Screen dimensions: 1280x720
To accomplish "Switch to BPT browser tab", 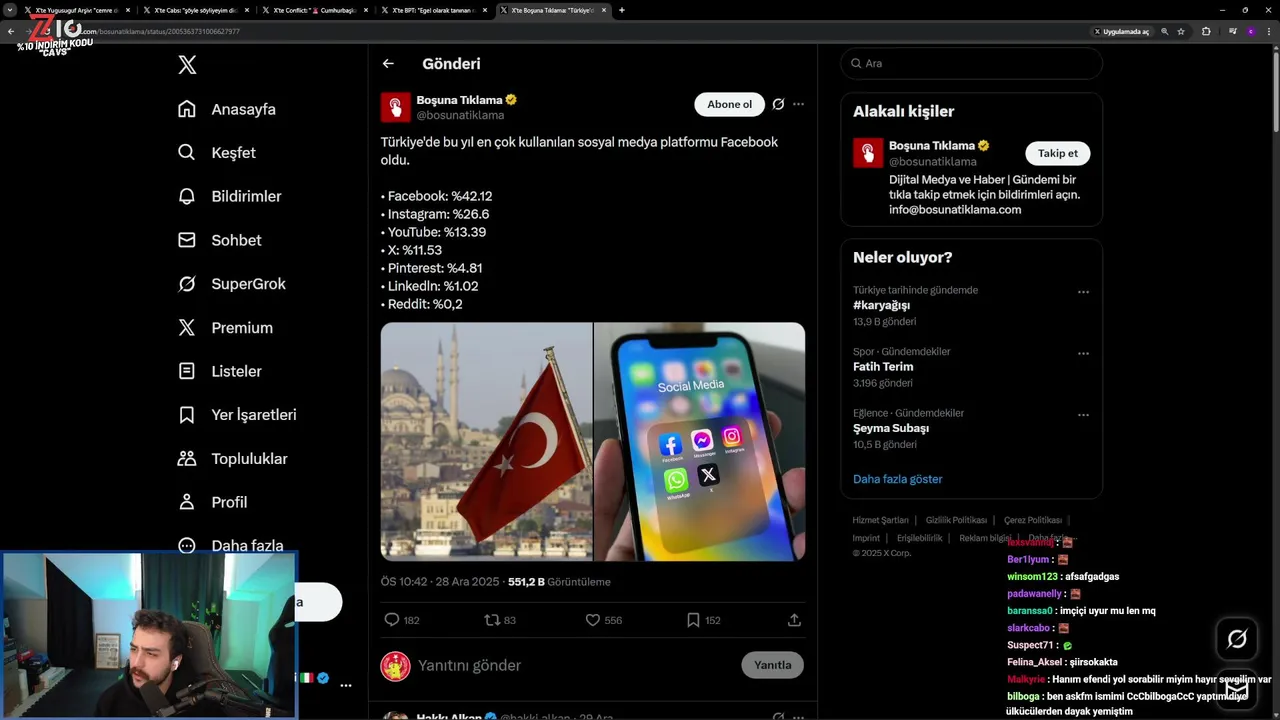I will coord(434,10).
